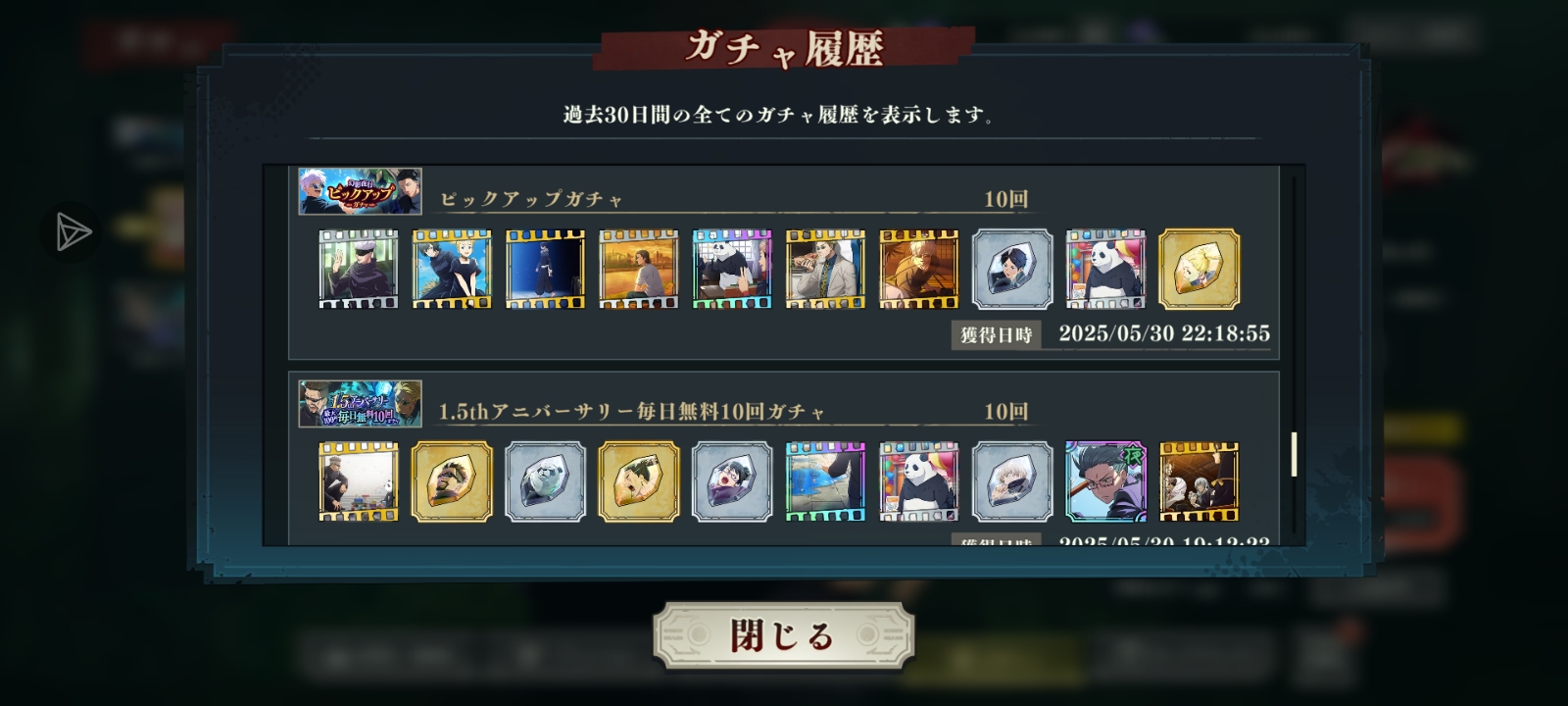Open purple-framed glasses character card in anniversary row
The width and height of the screenshot is (1568, 706).
[1105, 481]
